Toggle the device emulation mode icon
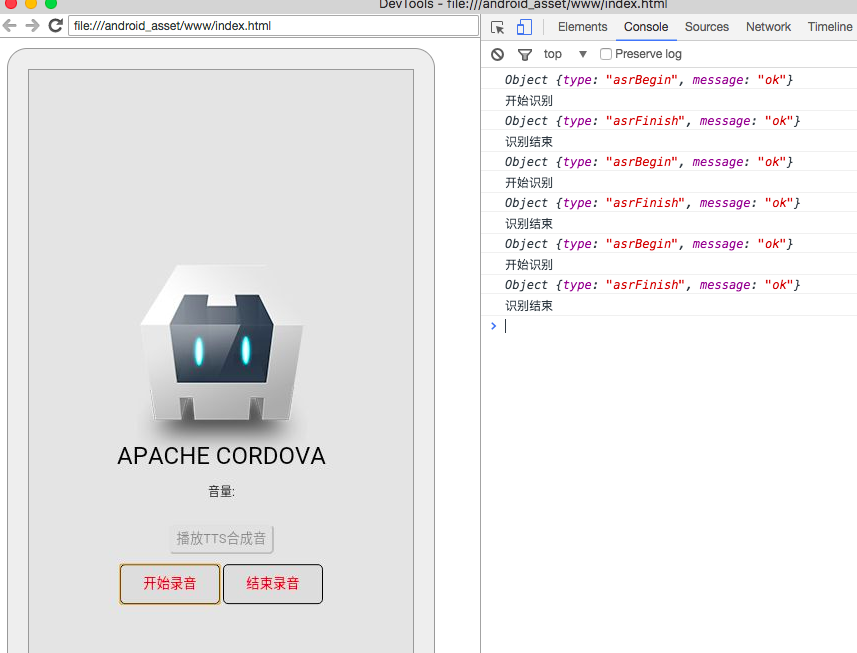 [x=524, y=27]
